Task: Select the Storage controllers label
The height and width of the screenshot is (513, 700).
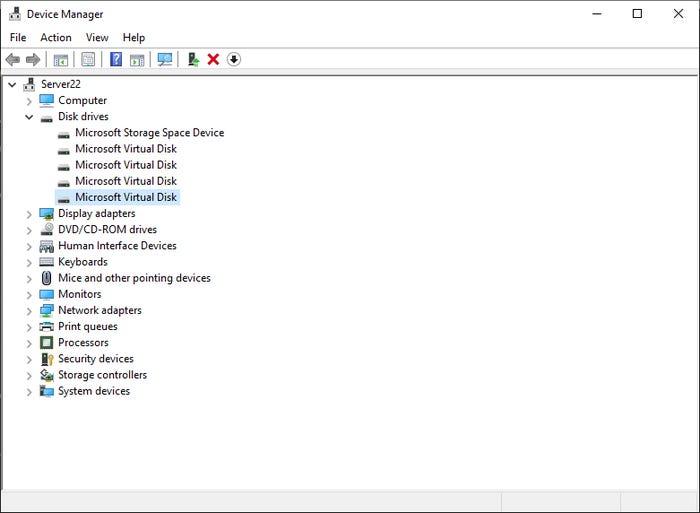Action: click(x=102, y=375)
